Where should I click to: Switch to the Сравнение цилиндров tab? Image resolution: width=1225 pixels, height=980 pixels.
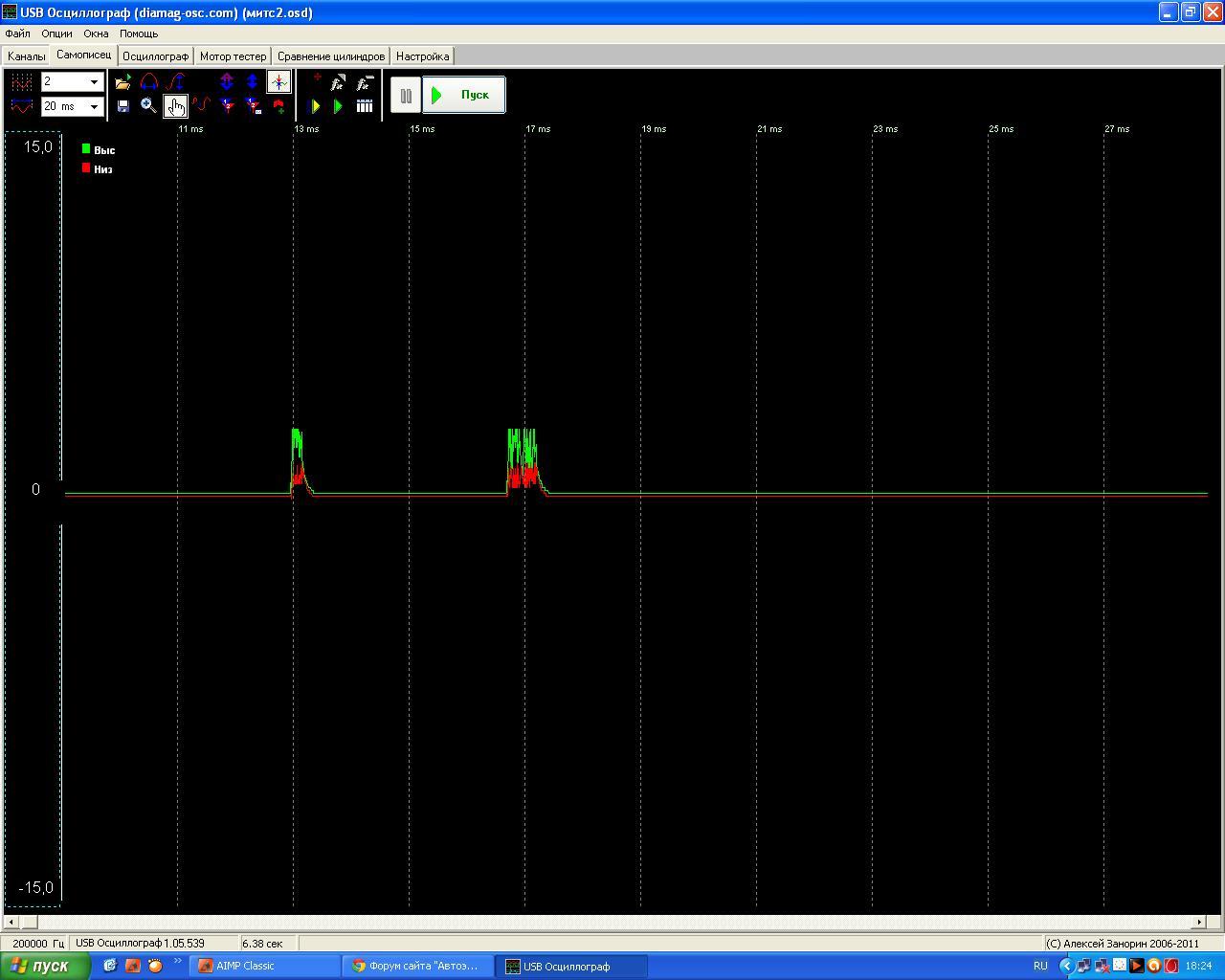coord(331,56)
